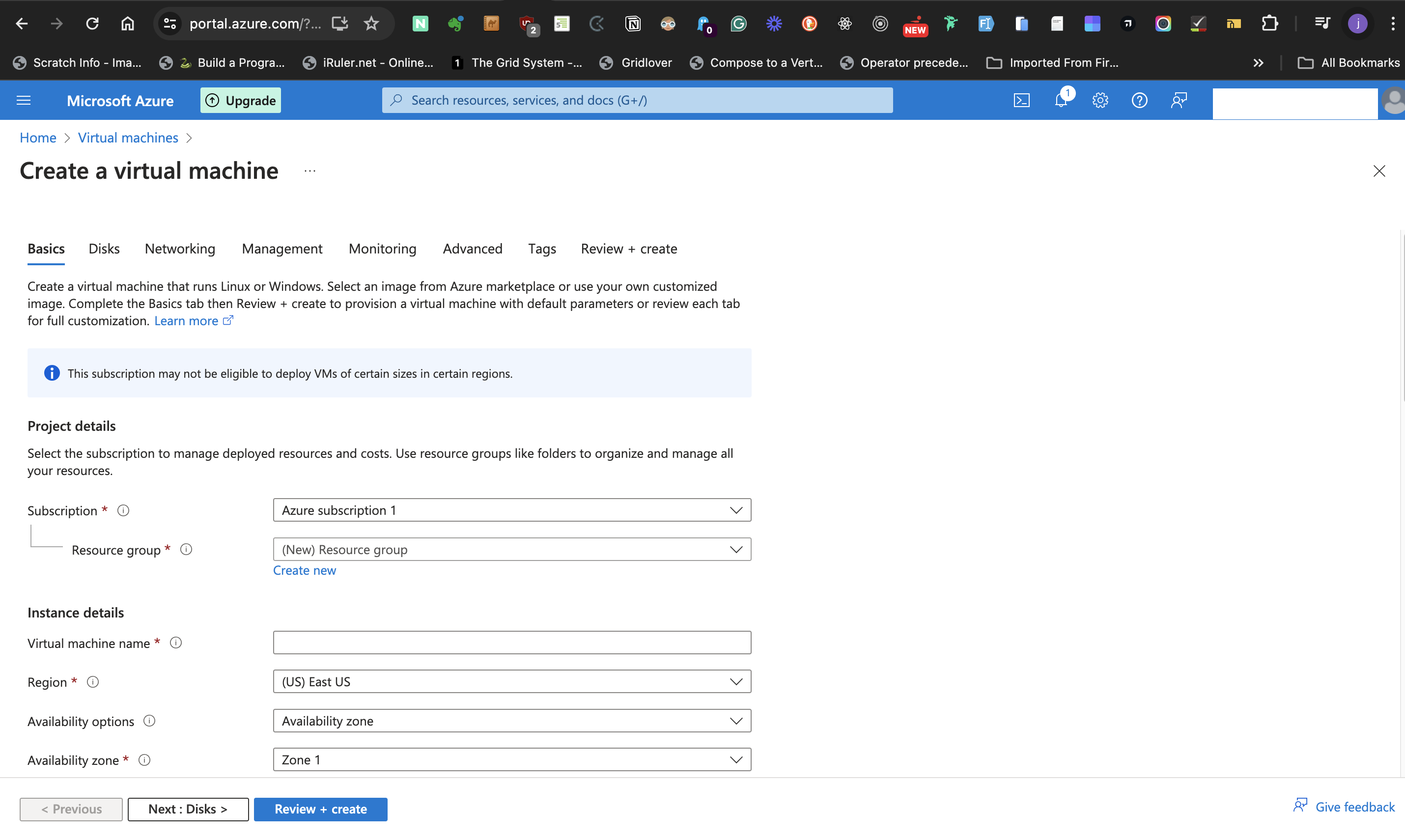This screenshot has width=1405, height=840.
Task: Open the browser extensions puzzle icon
Action: click(1269, 23)
